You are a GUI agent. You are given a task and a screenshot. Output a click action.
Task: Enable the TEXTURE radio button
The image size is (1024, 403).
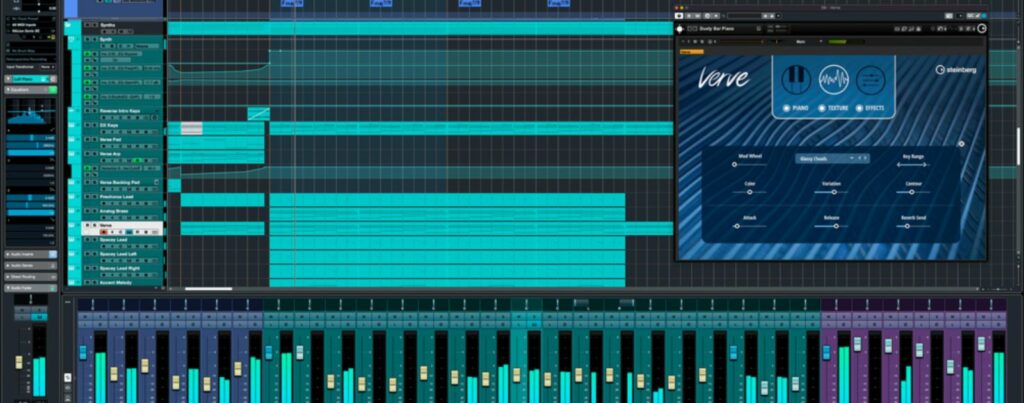coord(824,108)
